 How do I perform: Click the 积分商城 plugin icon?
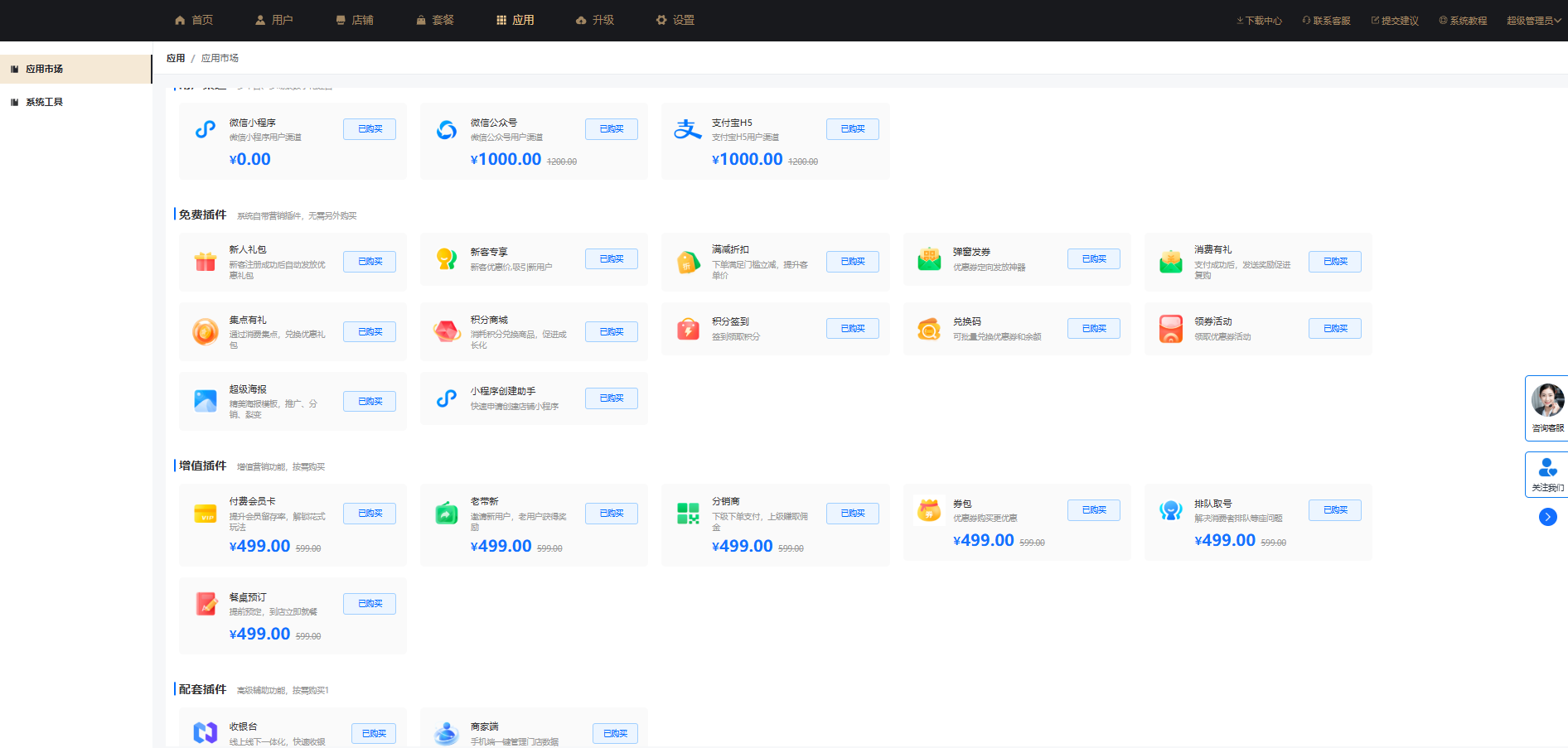pyautogui.click(x=447, y=331)
